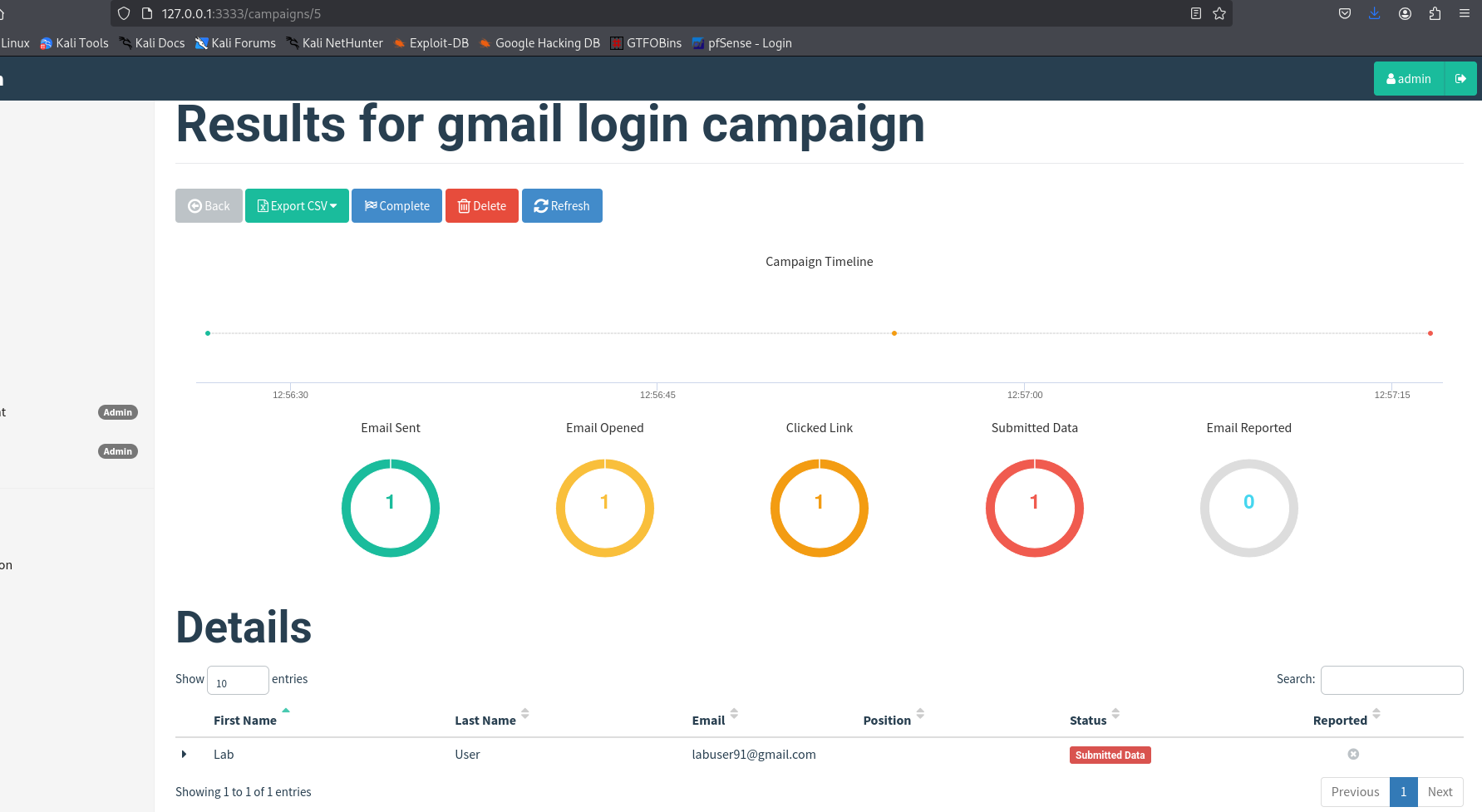Click the logout icon beside admin
This screenshot has height=812, width=1482.
coord(1461,78)
